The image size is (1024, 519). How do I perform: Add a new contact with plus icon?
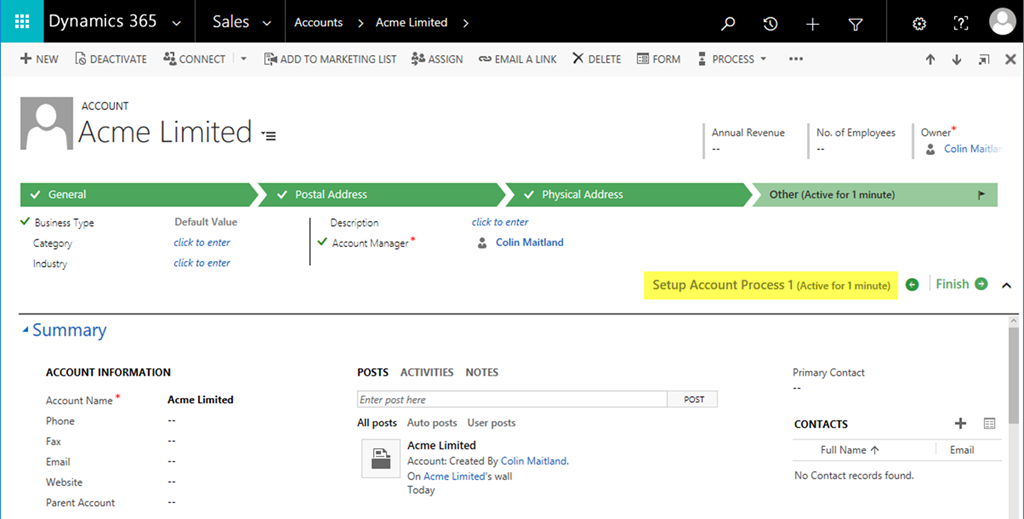pyautogui.click(x=961, y=424)
